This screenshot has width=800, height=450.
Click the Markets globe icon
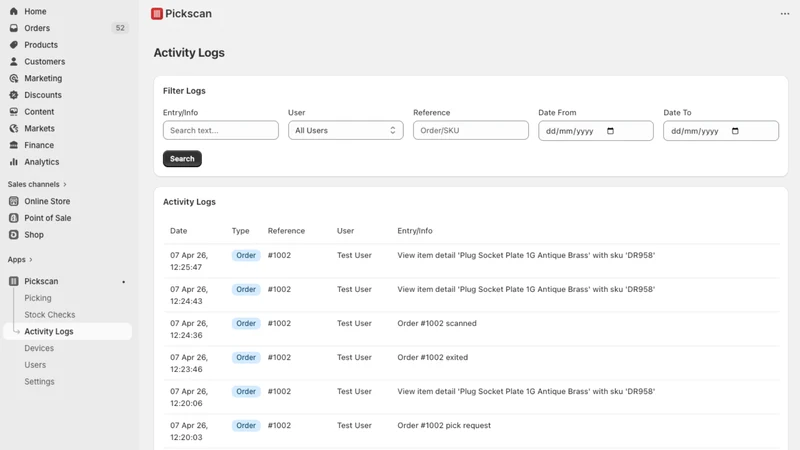coord(14,129)
